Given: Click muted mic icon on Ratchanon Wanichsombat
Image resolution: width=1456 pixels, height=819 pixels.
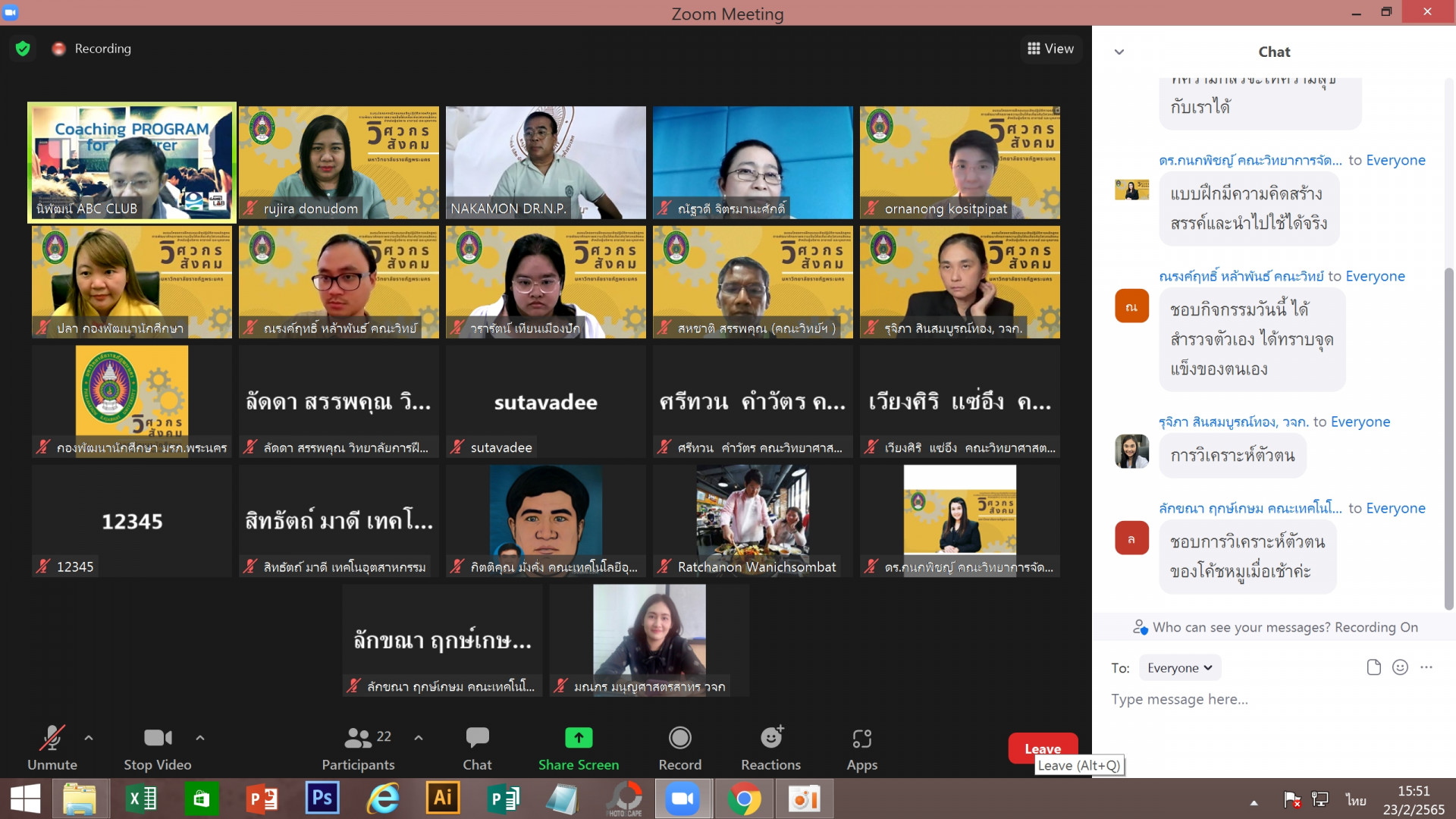Looking at the screenshot, I should (664, 566).
